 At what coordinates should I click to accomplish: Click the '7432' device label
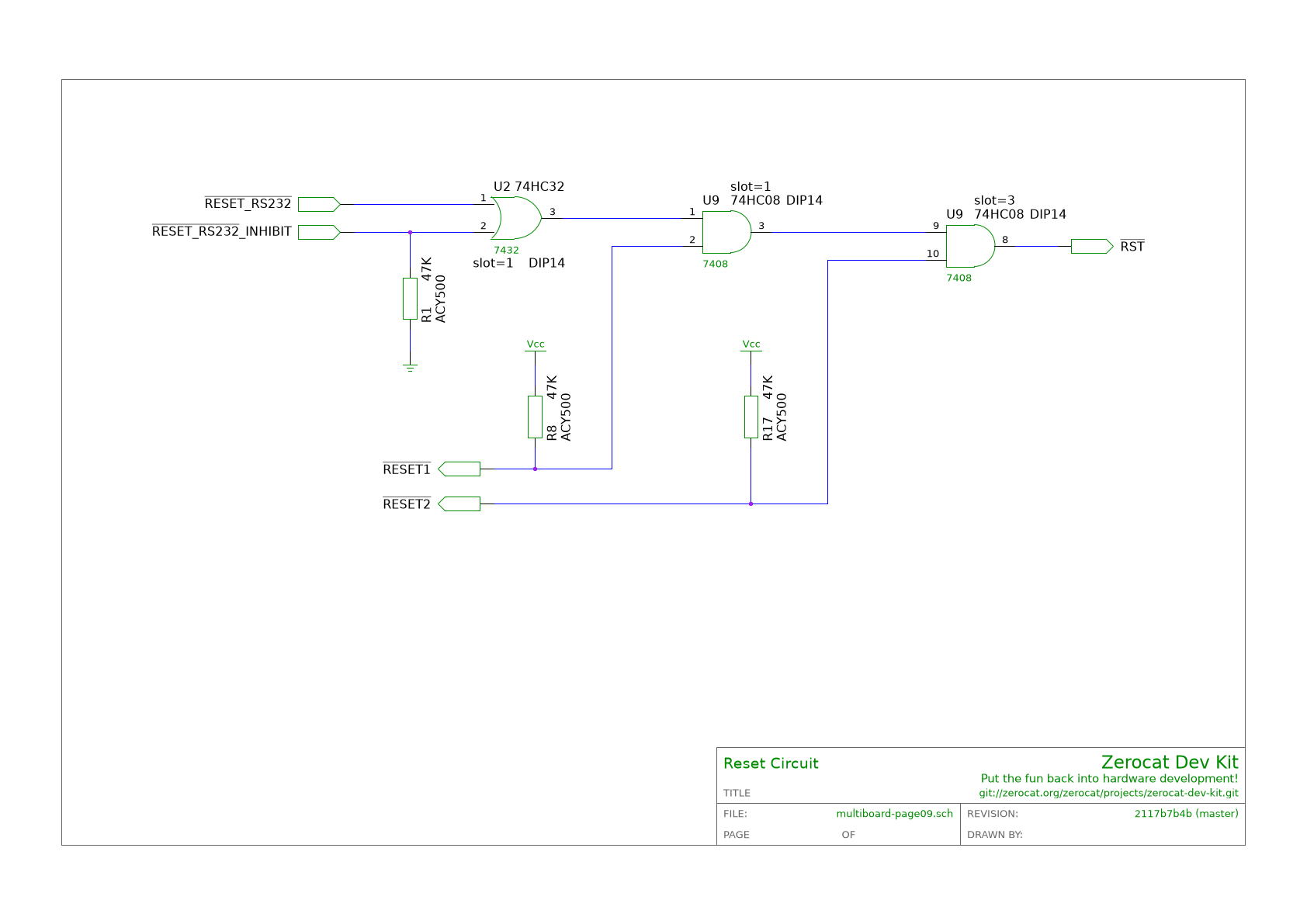(506, 250)
